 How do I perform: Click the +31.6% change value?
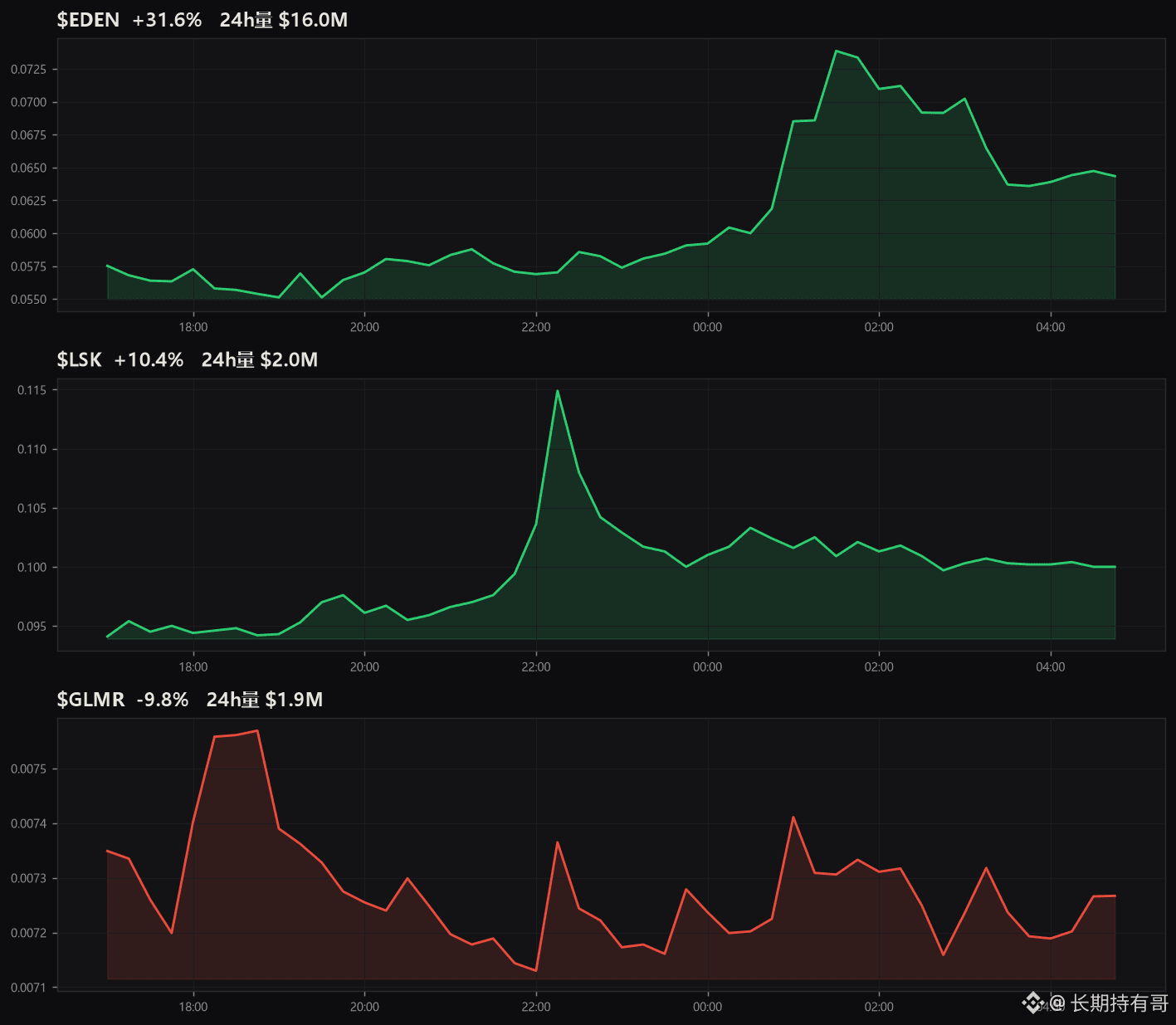pos(167,20)
